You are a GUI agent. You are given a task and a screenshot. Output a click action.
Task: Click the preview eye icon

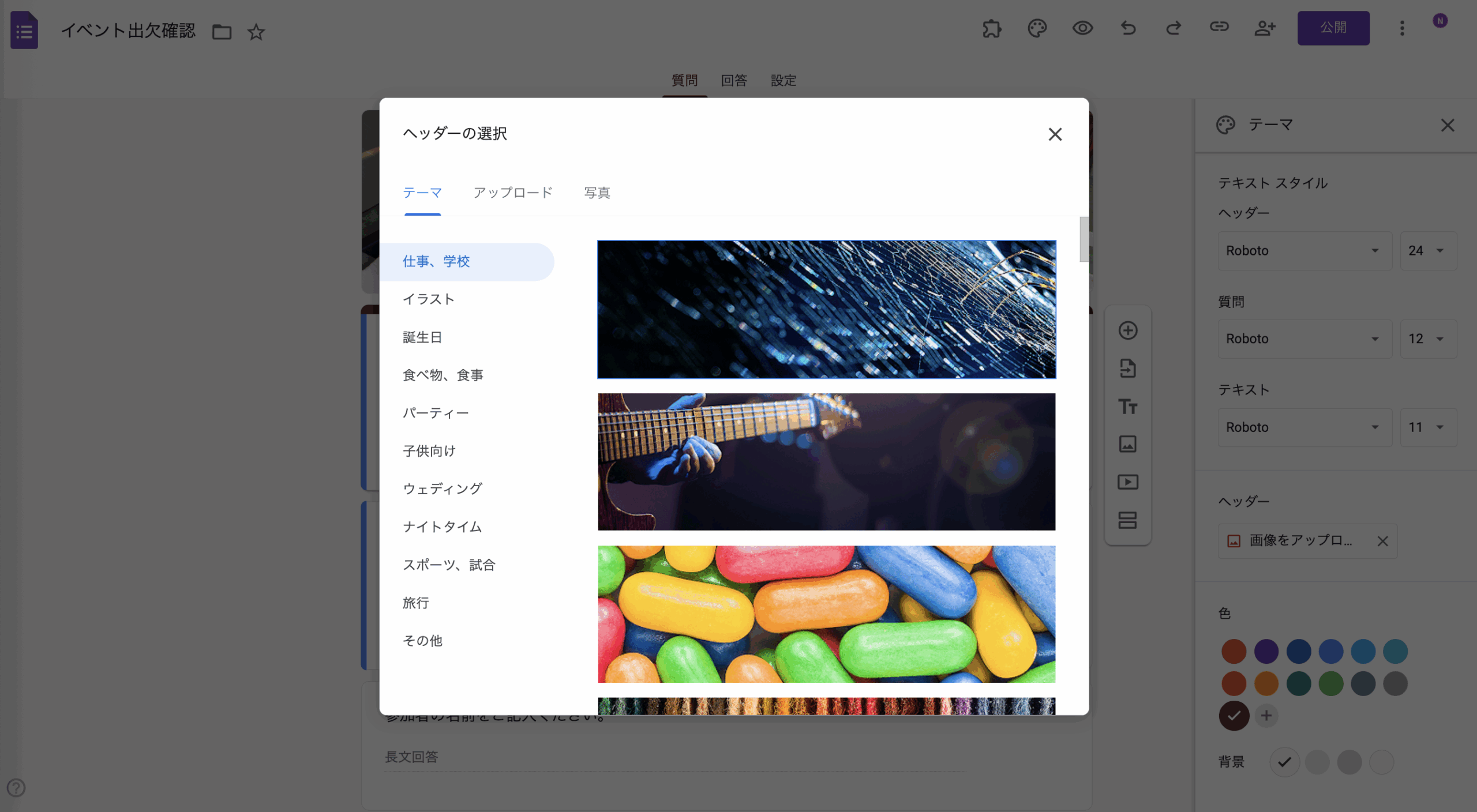(1082, 28)
